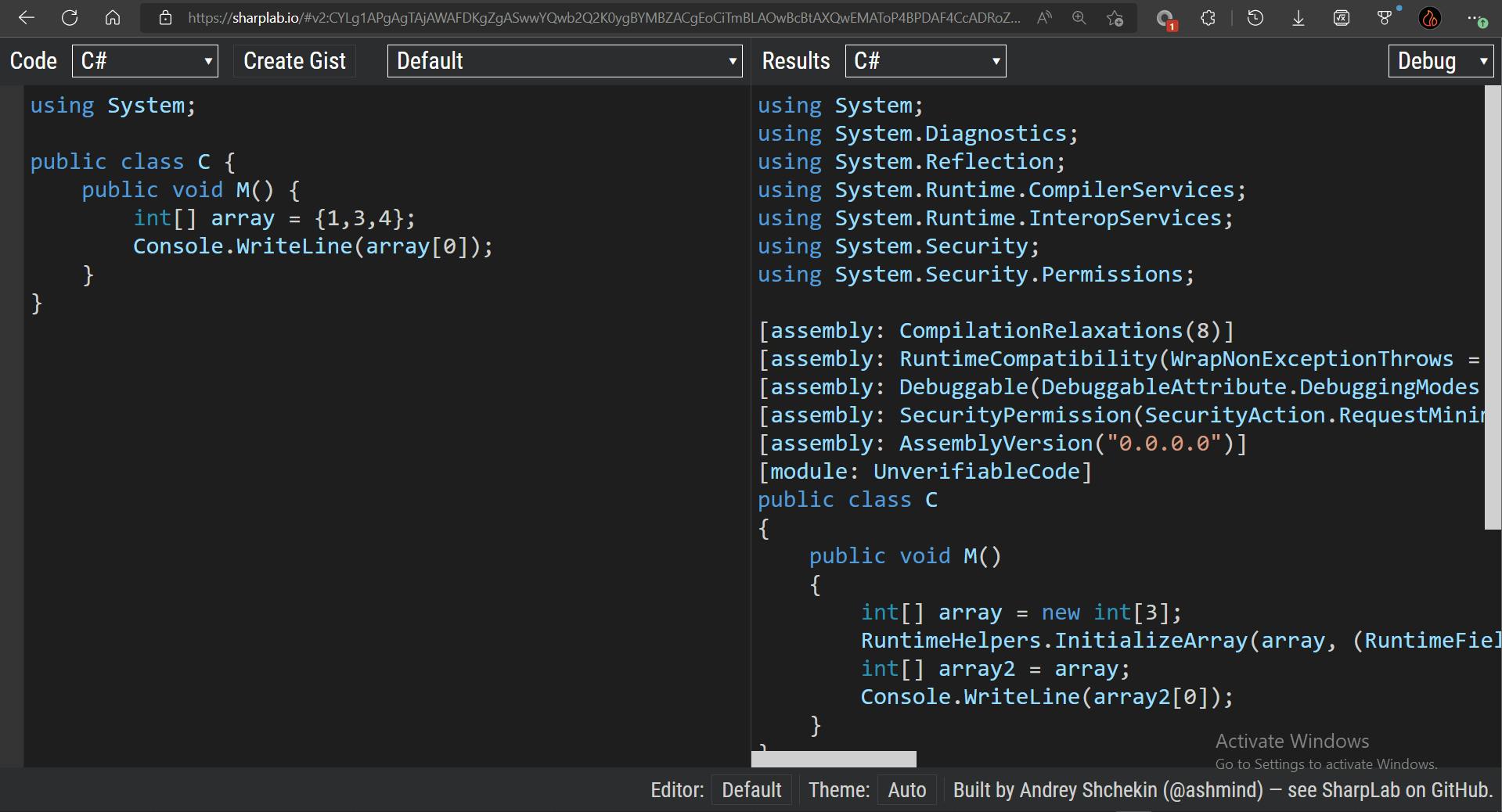Image resolution: width=1502 pixels, height=812 pixels.
Task: Start Read Aloud from address bar
Action: 1044,18
